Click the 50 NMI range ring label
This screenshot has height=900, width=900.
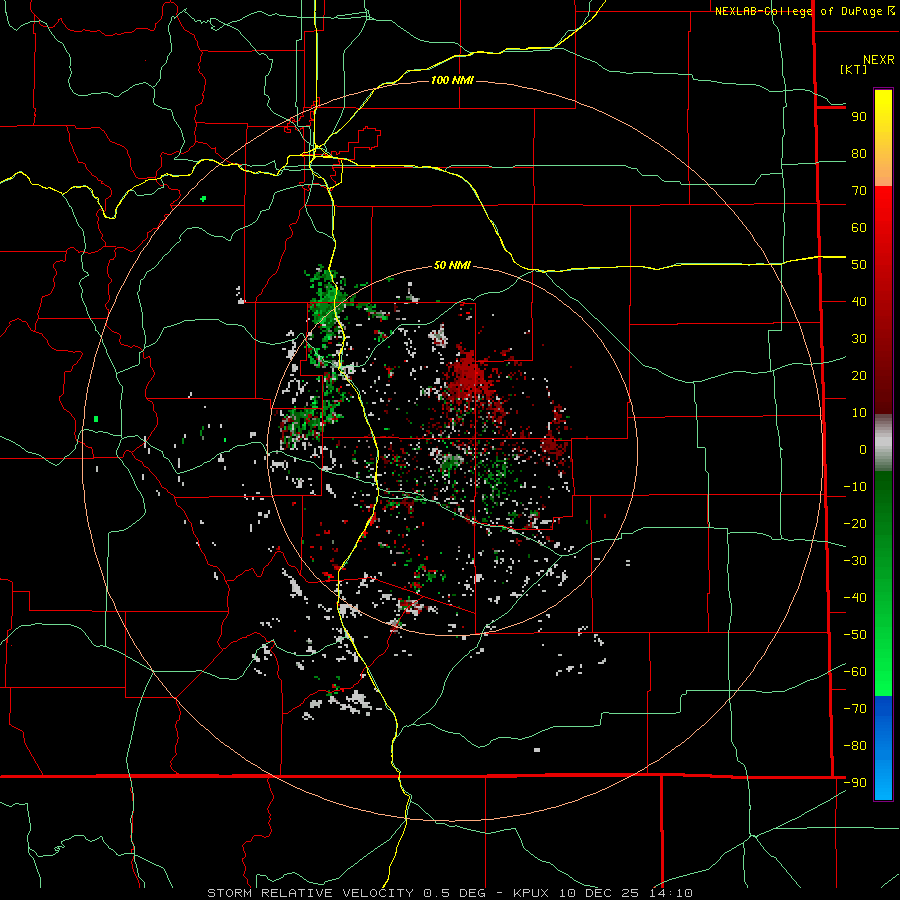[x=452, y=265]
